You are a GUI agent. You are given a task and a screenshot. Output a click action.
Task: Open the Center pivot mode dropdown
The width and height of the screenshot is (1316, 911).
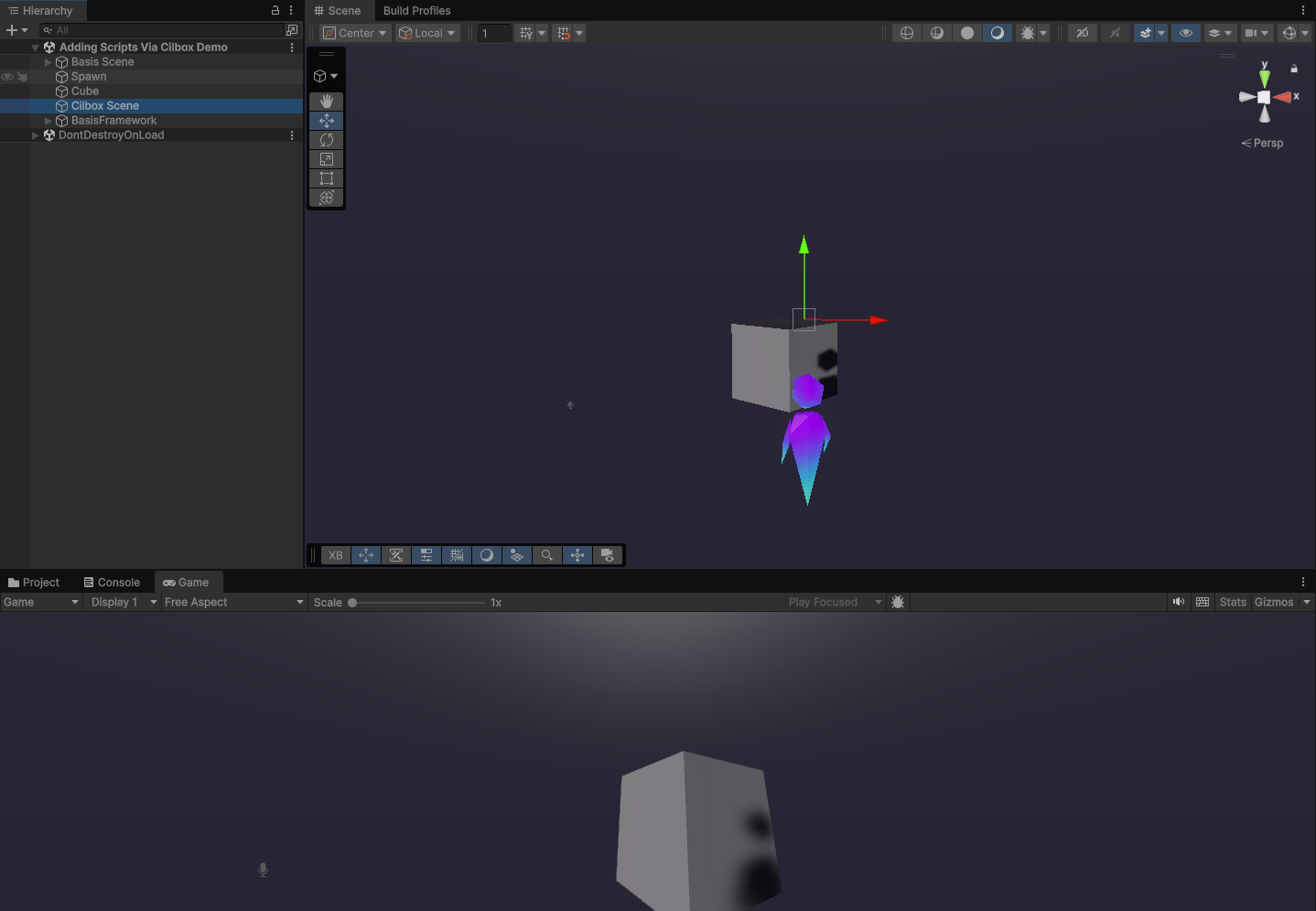click(x=356, y=33)
